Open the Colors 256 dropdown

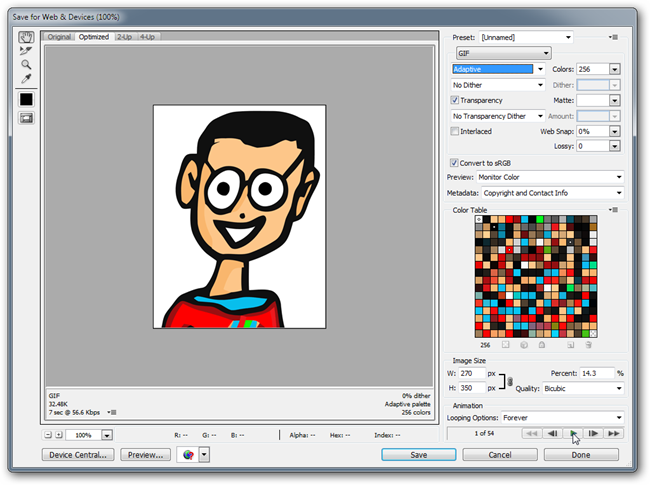(615, 69)
